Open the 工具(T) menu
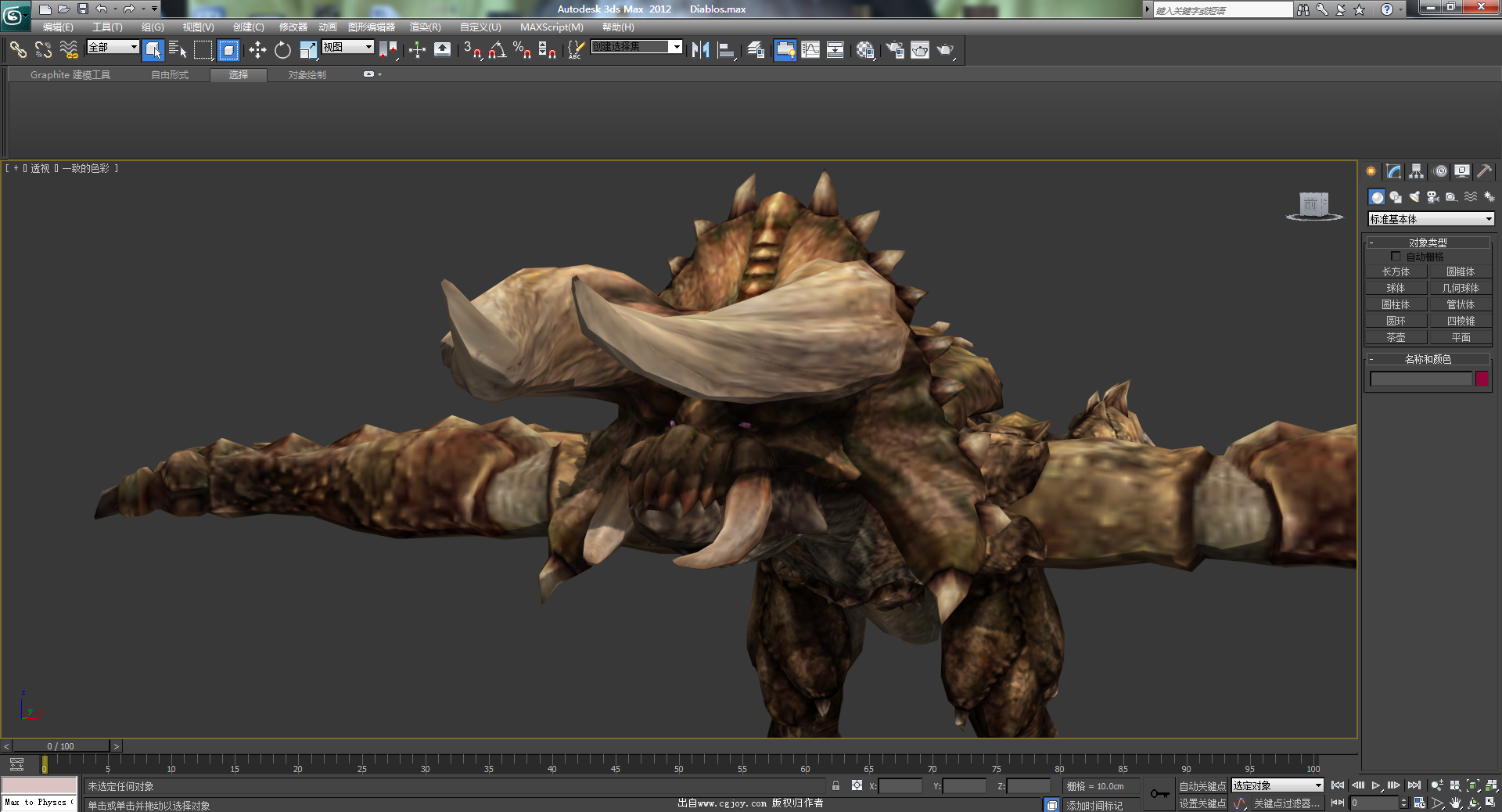Viewport: 1502px width, 812px height. coord(107,27)
